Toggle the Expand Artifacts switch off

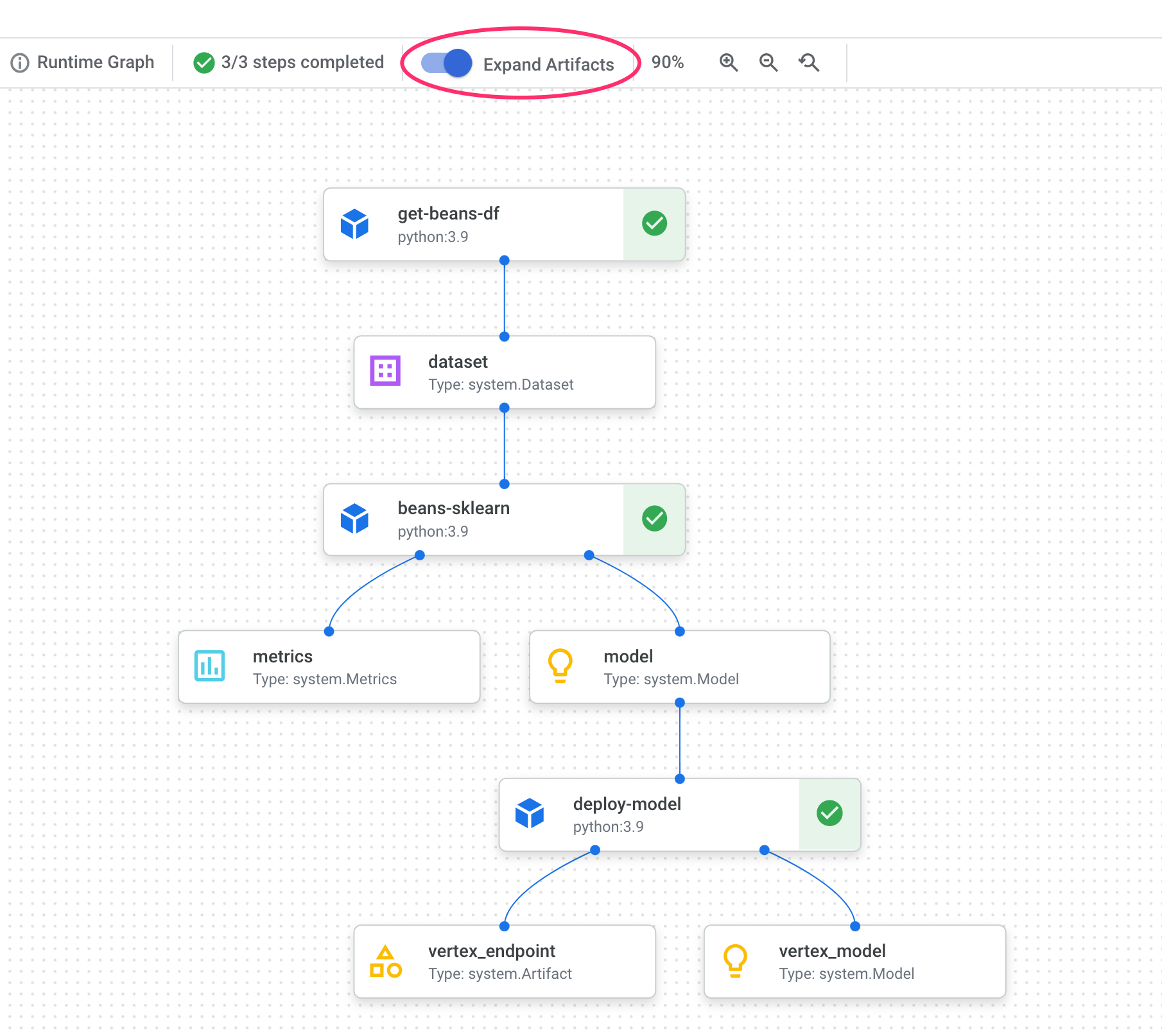pos(447,63)
